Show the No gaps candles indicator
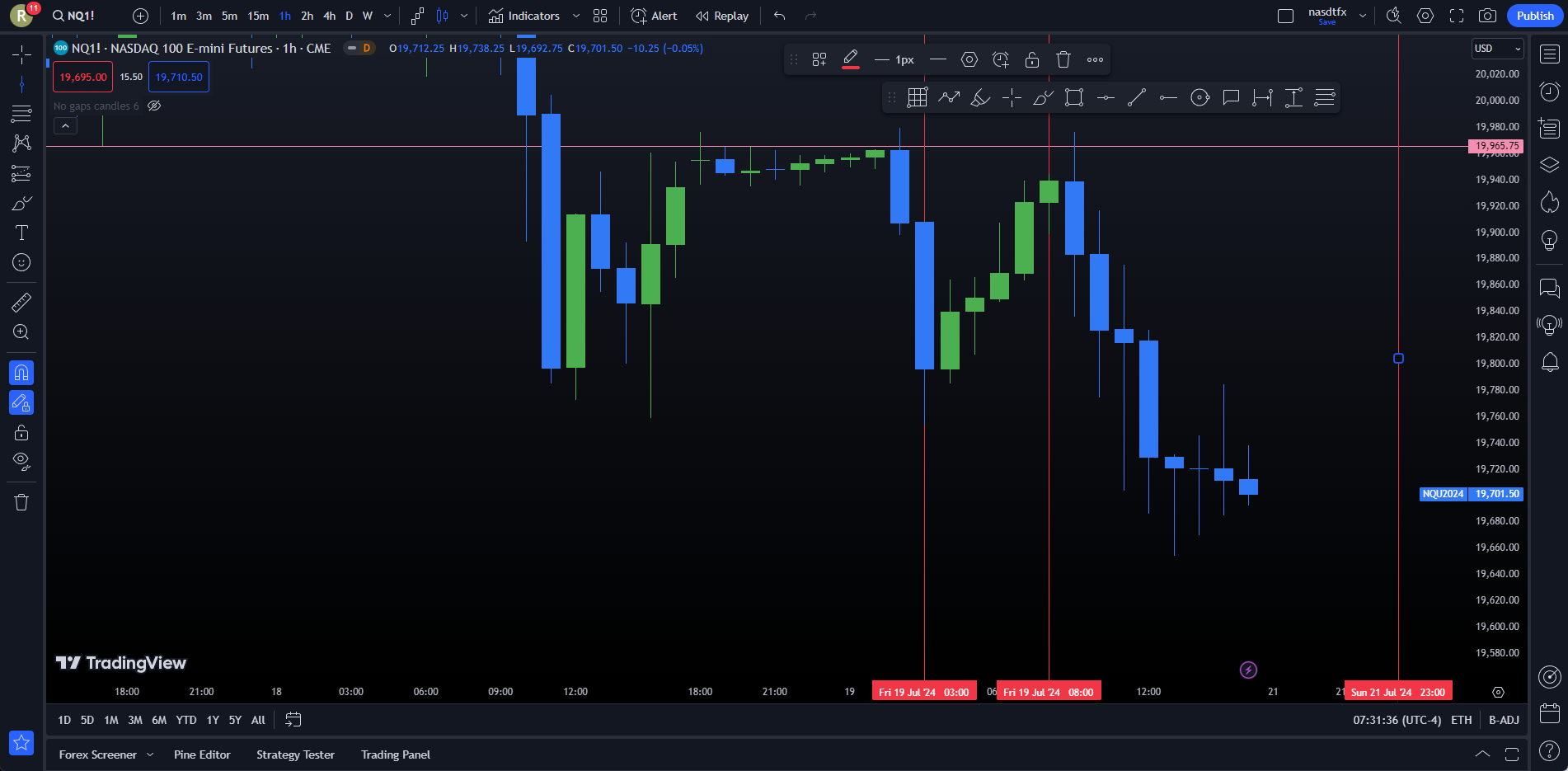 click(x=154, y=106)
